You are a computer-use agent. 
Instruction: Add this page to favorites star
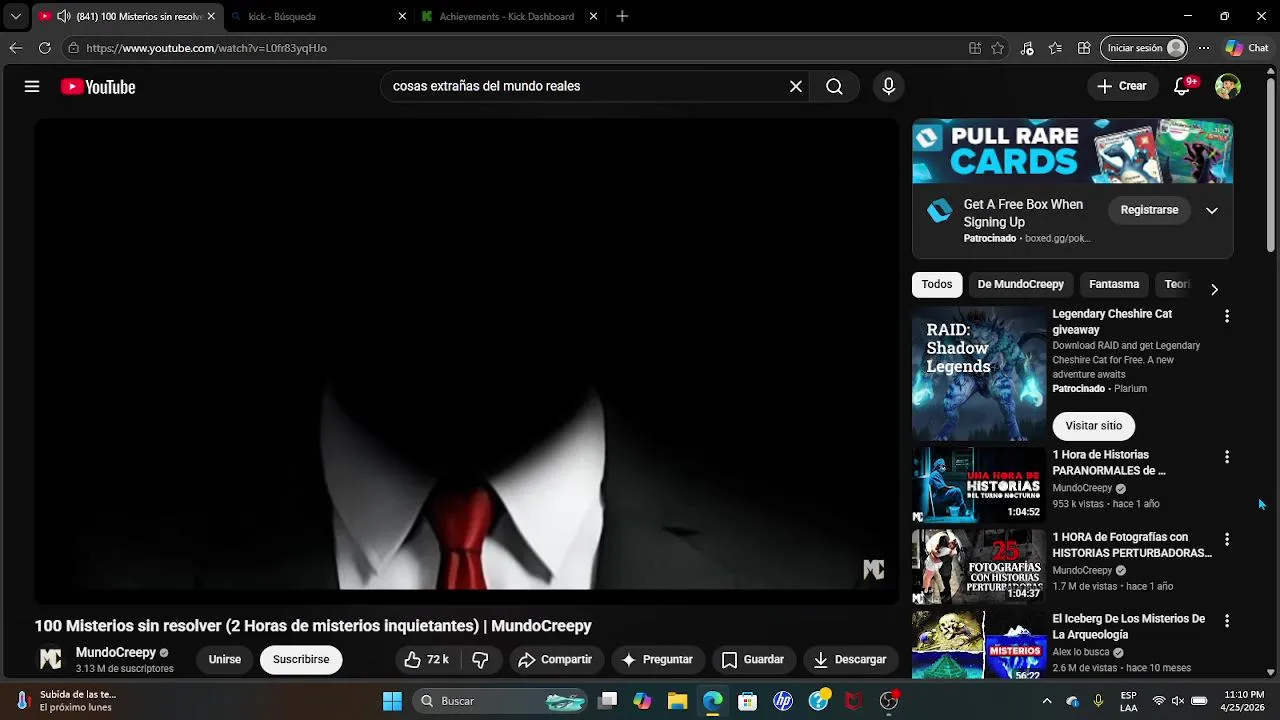coord(997,48)
